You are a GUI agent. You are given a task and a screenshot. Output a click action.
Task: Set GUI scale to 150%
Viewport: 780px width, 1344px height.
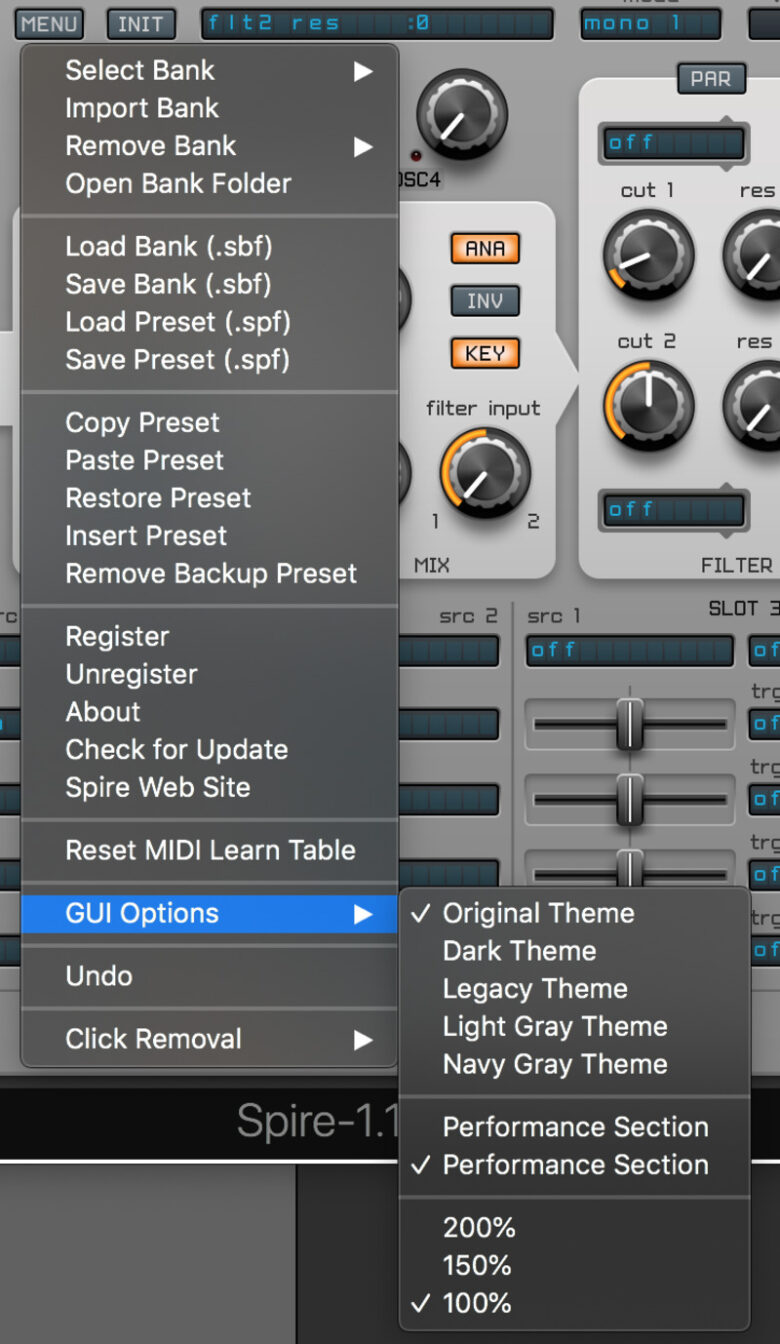pyautogui.click(x=575, y=1267)
